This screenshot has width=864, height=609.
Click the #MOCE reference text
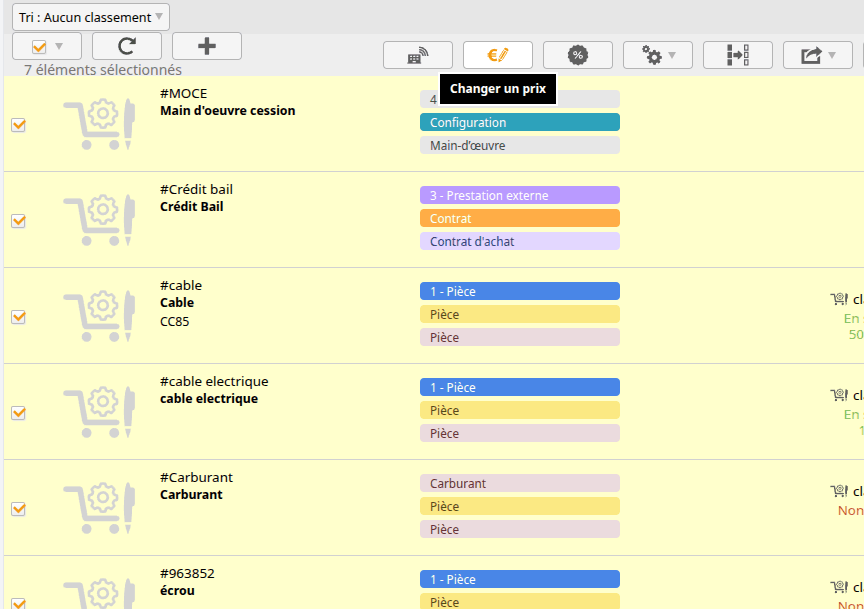183,94
